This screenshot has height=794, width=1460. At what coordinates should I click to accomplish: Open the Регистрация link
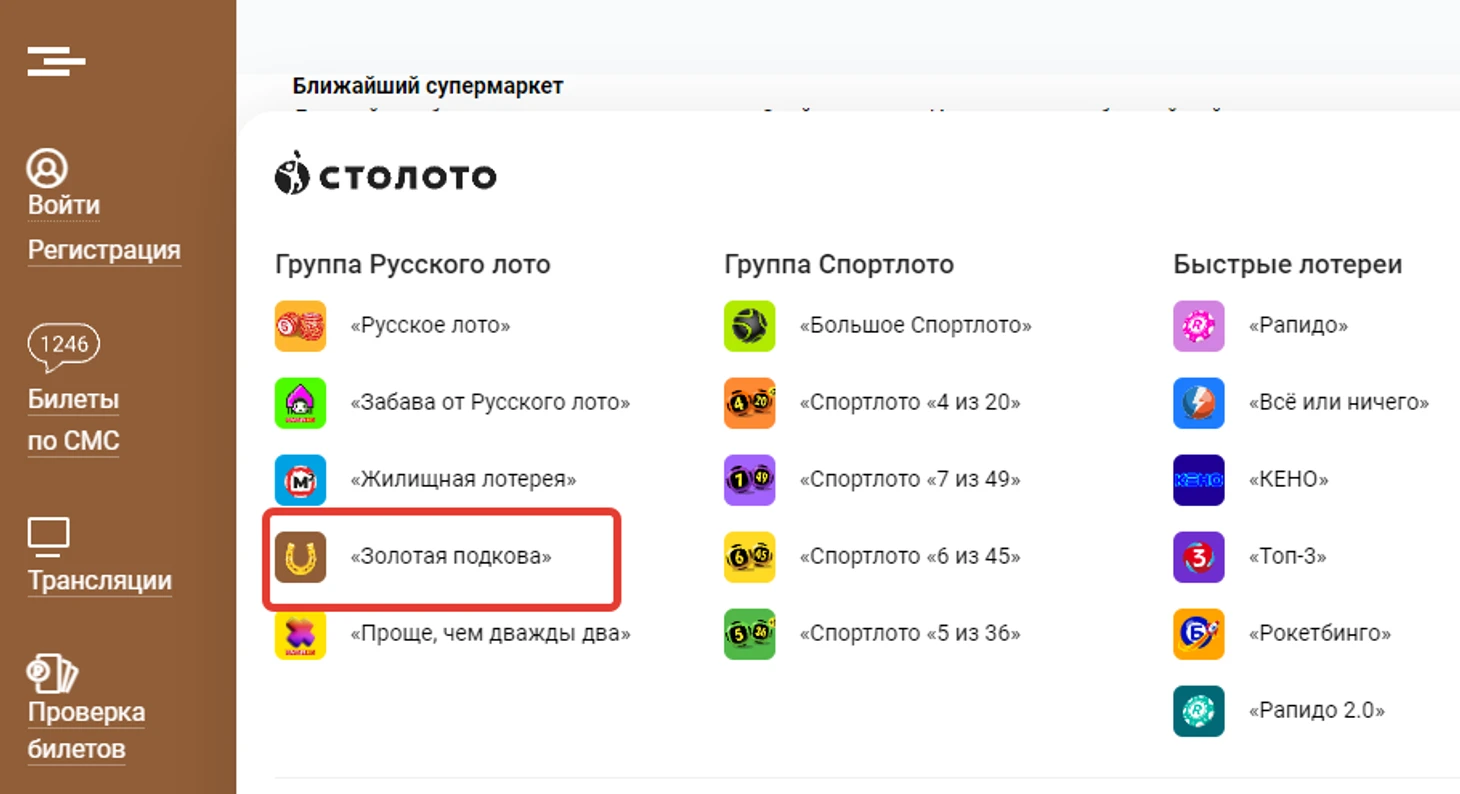[x=104, y=250]
